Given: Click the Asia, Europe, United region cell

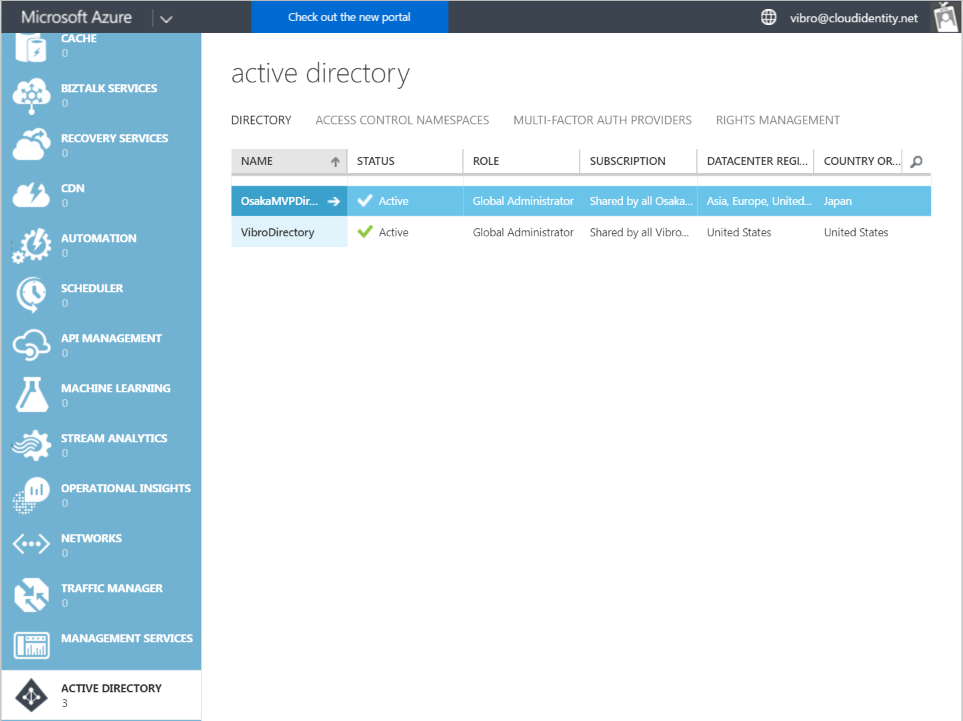Looking at the screenshot, I should [759, 201].
